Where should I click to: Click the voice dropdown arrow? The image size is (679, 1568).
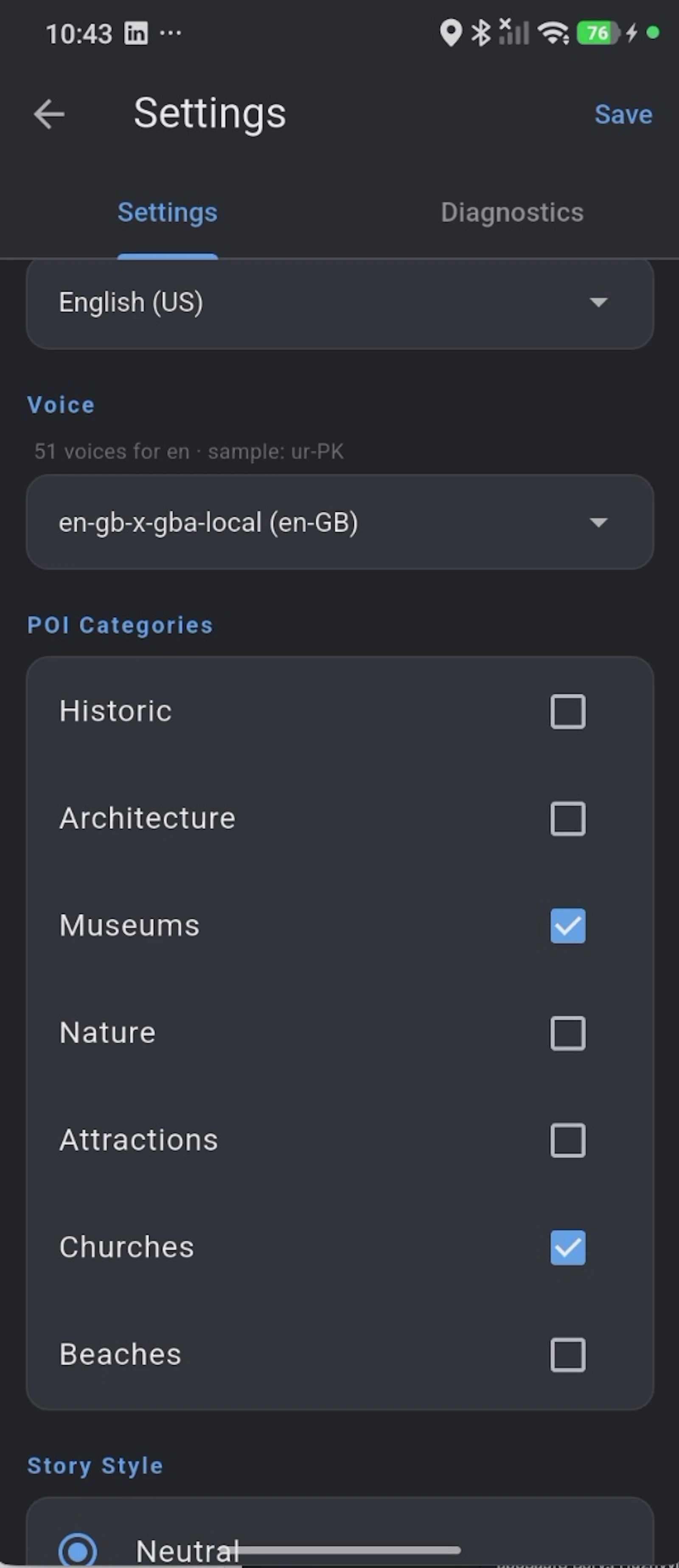pos(599,522)
